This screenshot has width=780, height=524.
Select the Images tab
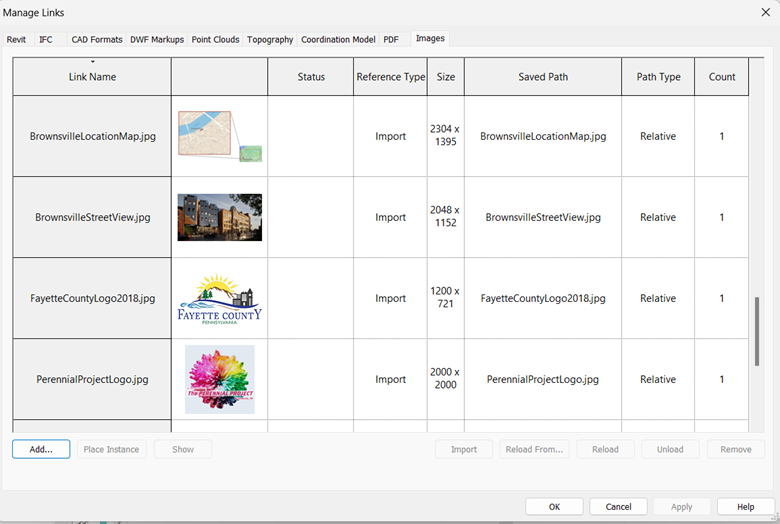point(430,38)
